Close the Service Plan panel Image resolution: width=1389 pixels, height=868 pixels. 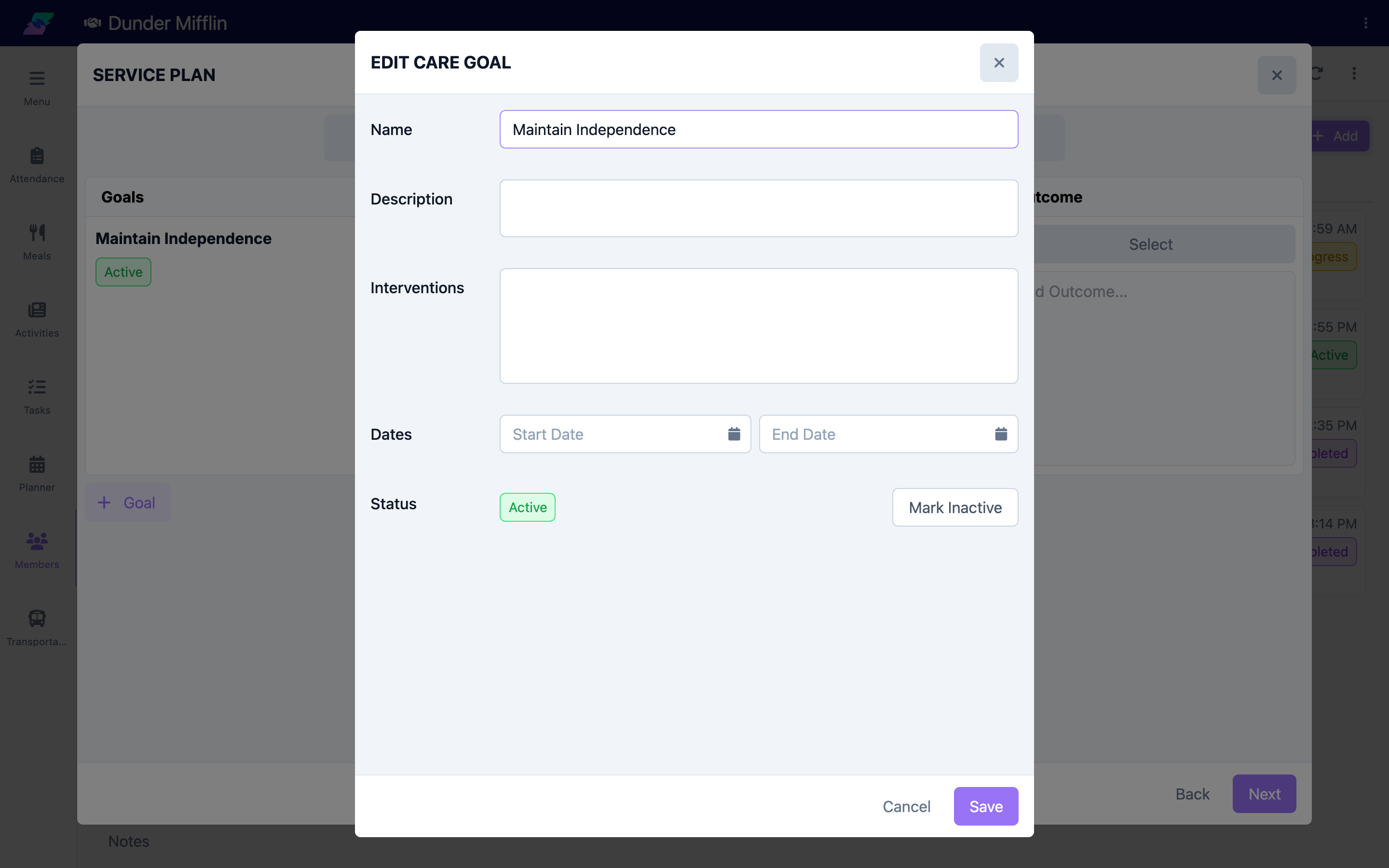(1277, 75)
